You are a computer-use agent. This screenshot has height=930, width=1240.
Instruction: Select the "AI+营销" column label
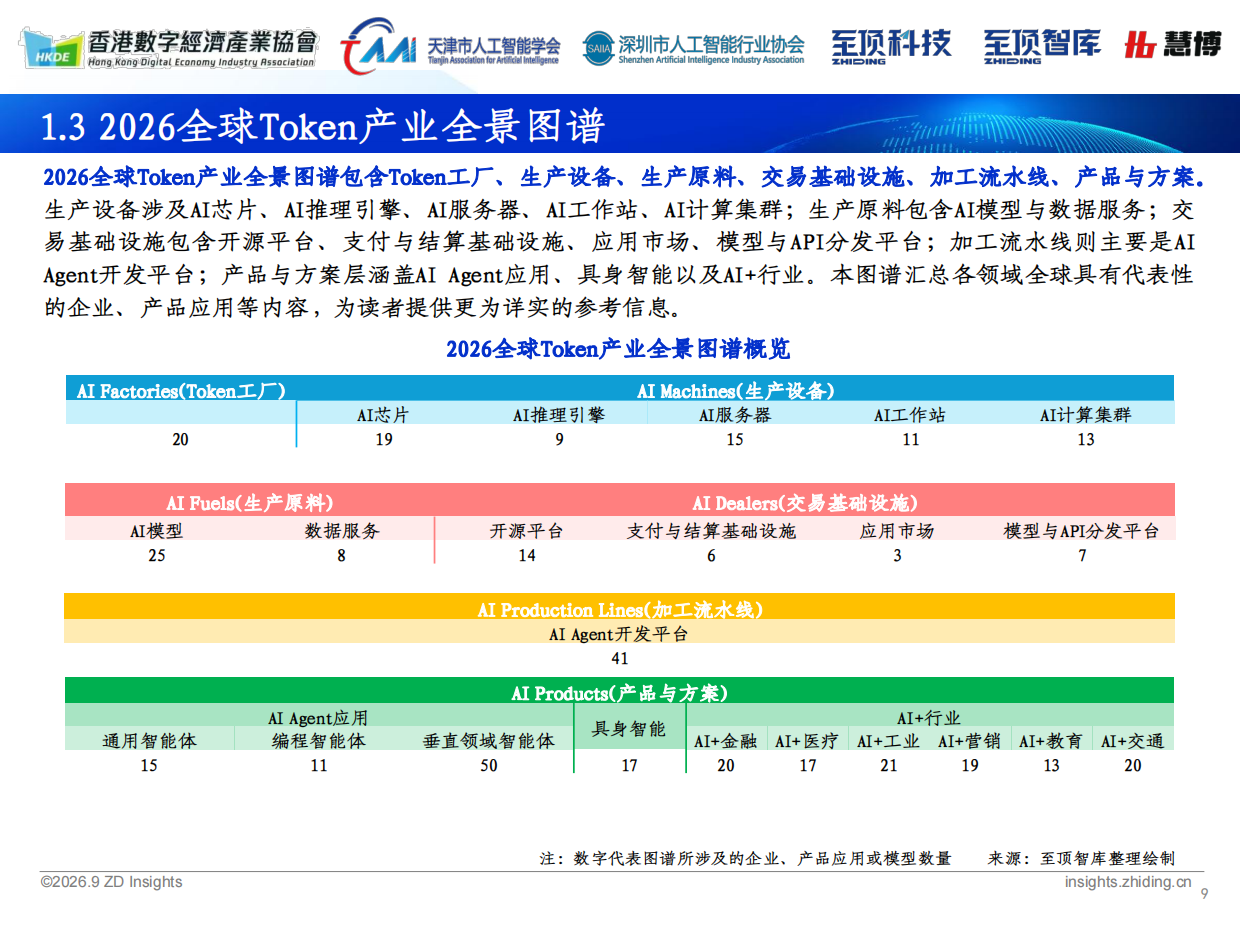[x=970, y=741]
